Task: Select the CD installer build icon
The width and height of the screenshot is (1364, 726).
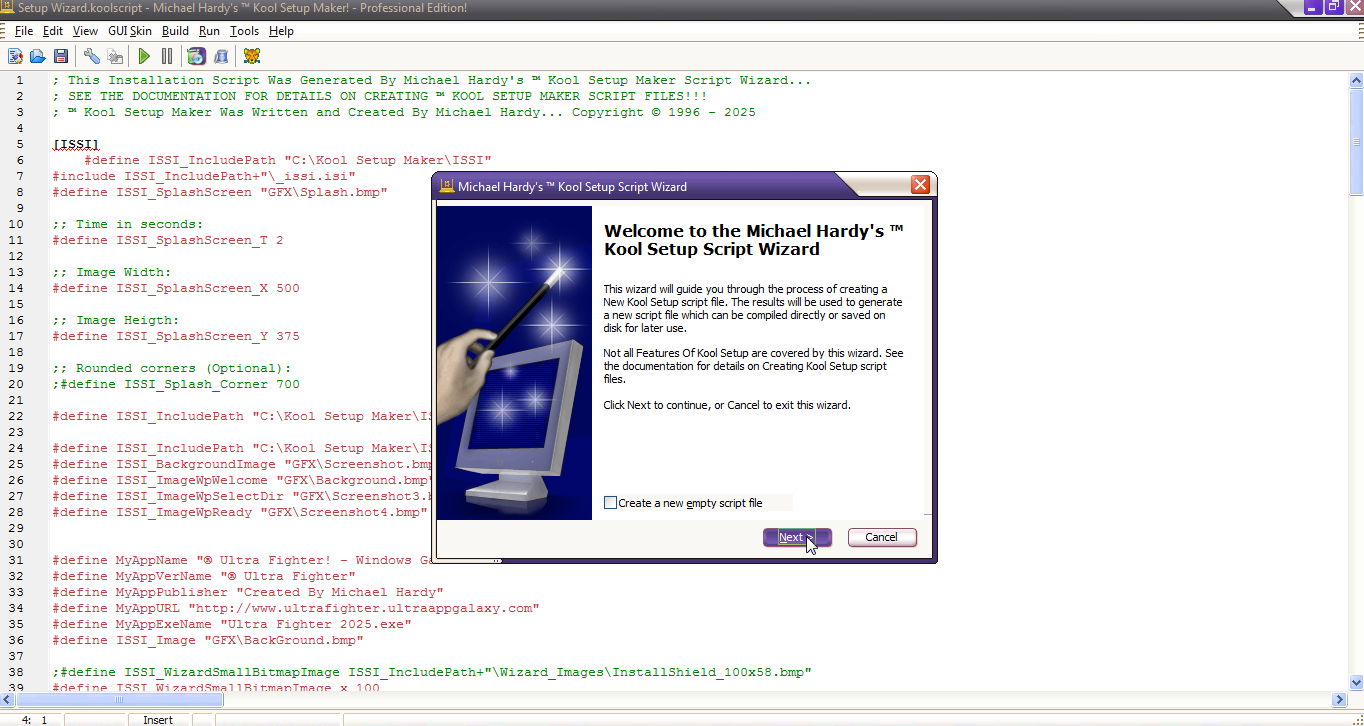Action: click(x=196, y=56)
